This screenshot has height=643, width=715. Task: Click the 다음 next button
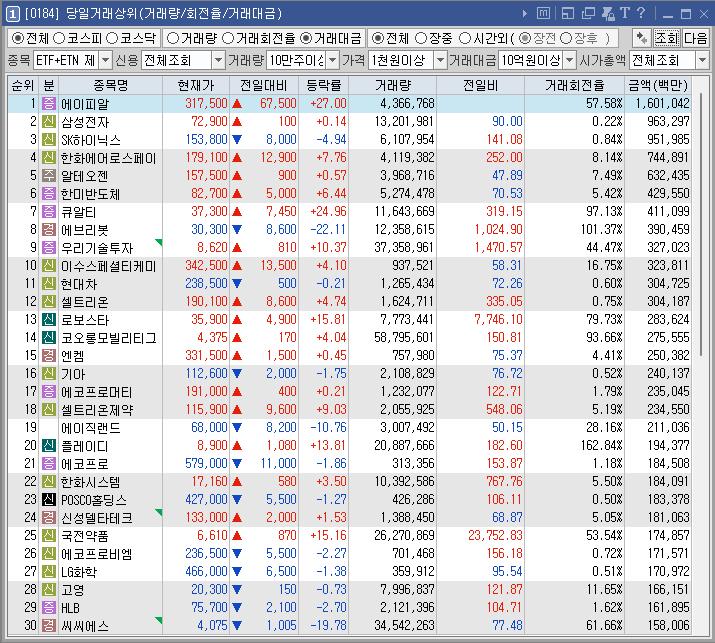[x=695, y=38]
